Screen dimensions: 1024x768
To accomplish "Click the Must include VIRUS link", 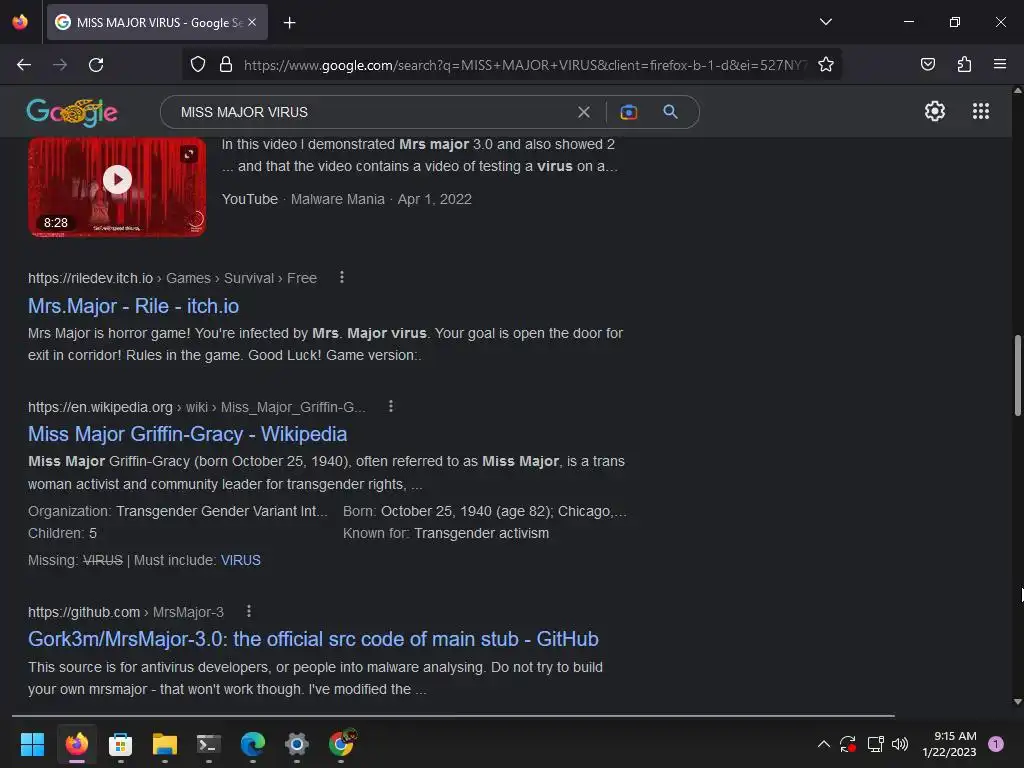I will pos(240,560).
